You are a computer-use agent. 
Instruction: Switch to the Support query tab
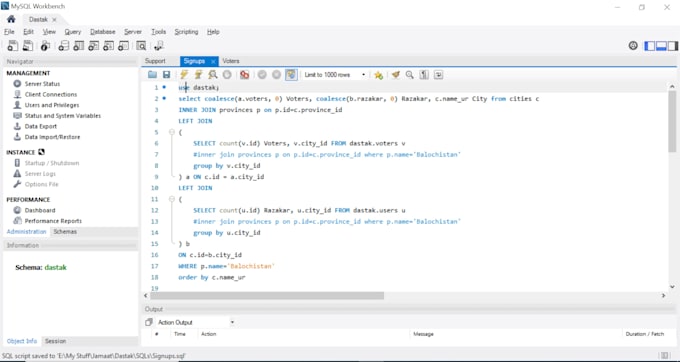[x=155, y=61]
